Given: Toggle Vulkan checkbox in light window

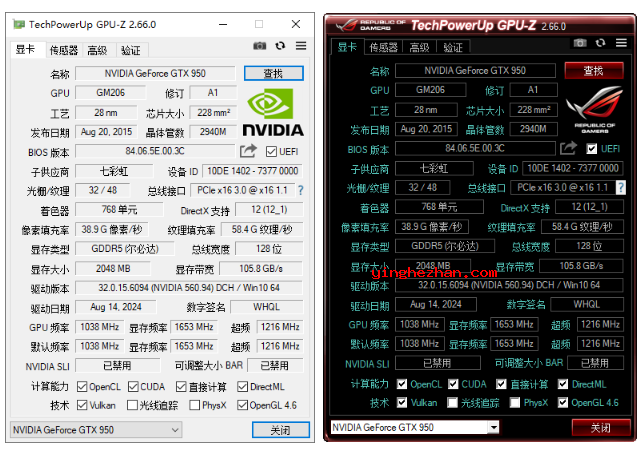Looking at the screenshot, I should click(x=82, y=405).
